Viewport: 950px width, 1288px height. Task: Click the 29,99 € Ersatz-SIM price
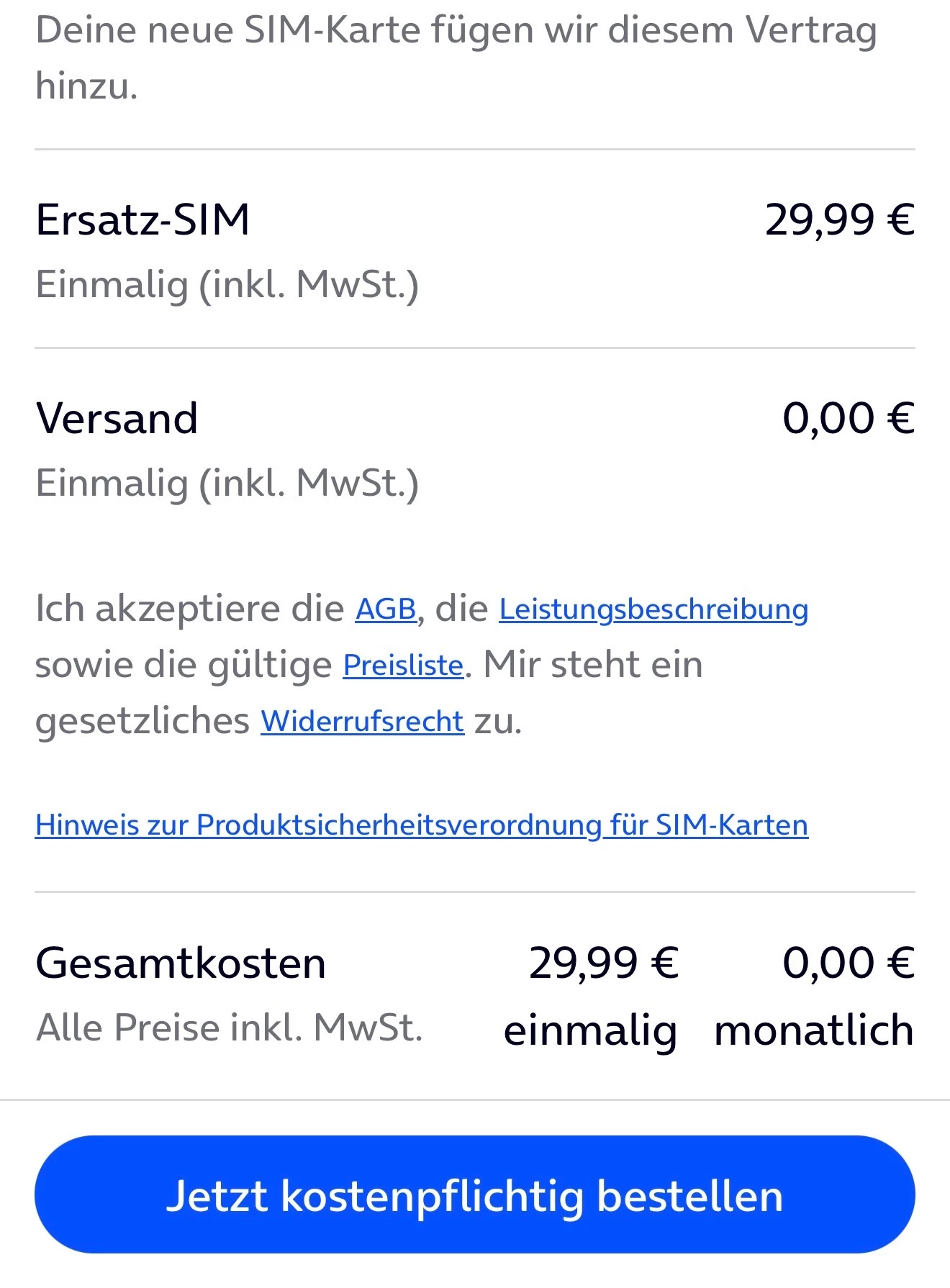pyautogui.click(x=839, y=219)
